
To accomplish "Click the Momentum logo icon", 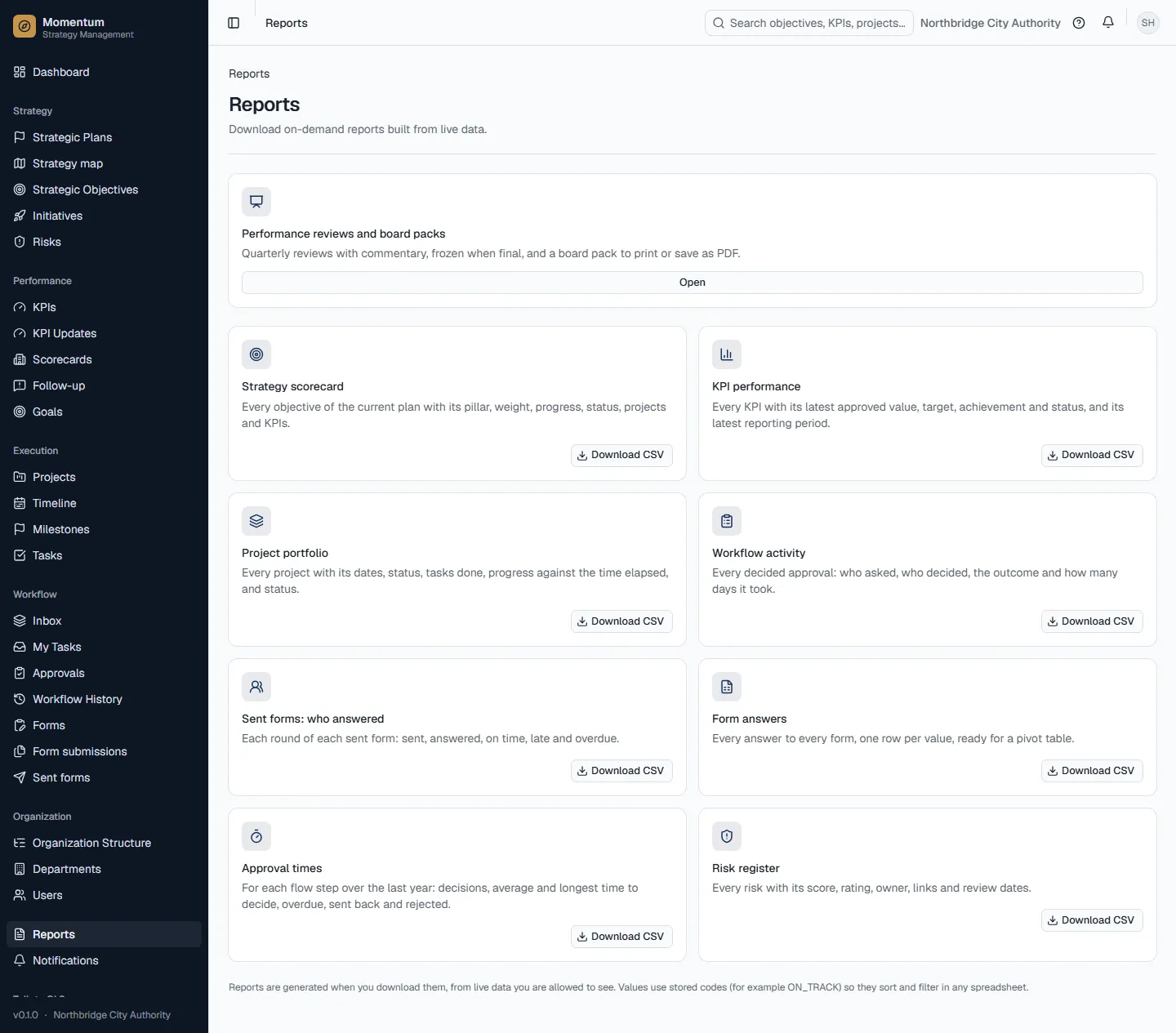I will click(x=24, y=27).
